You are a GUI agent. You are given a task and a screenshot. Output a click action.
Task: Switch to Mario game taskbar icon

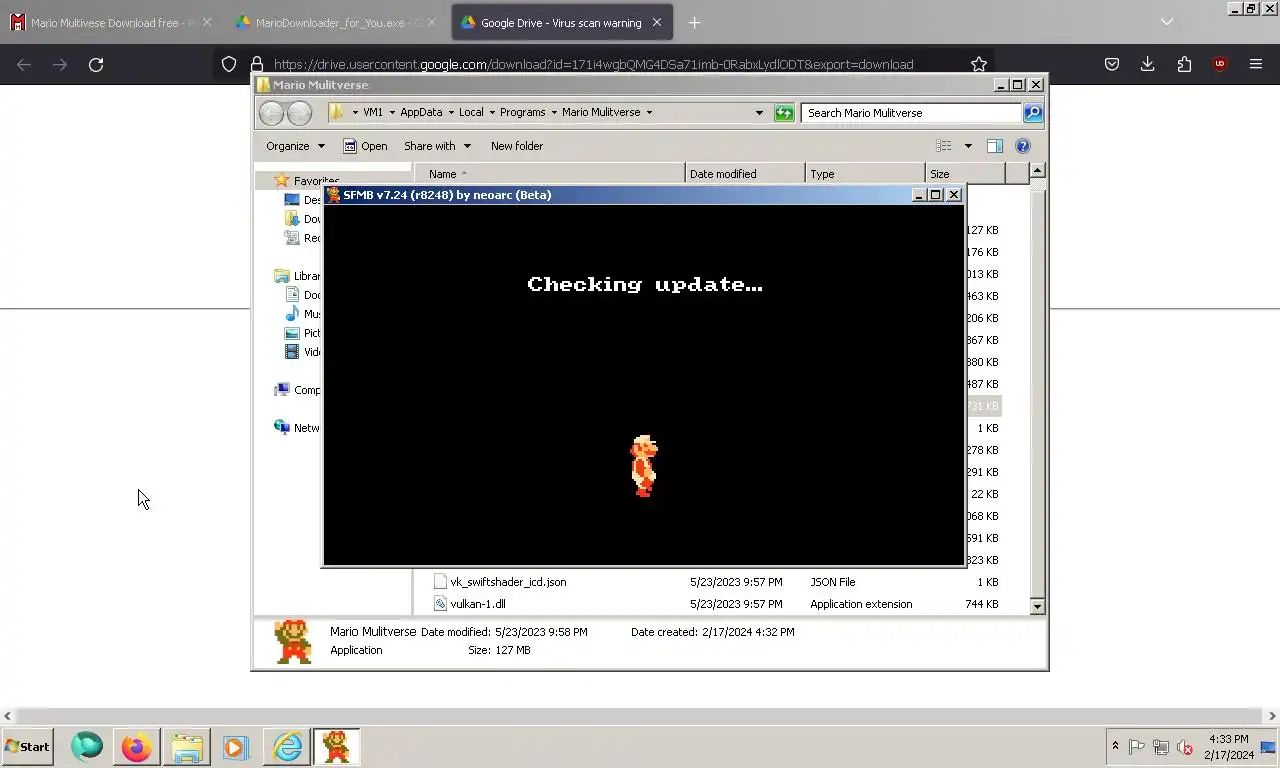point(337,747)
